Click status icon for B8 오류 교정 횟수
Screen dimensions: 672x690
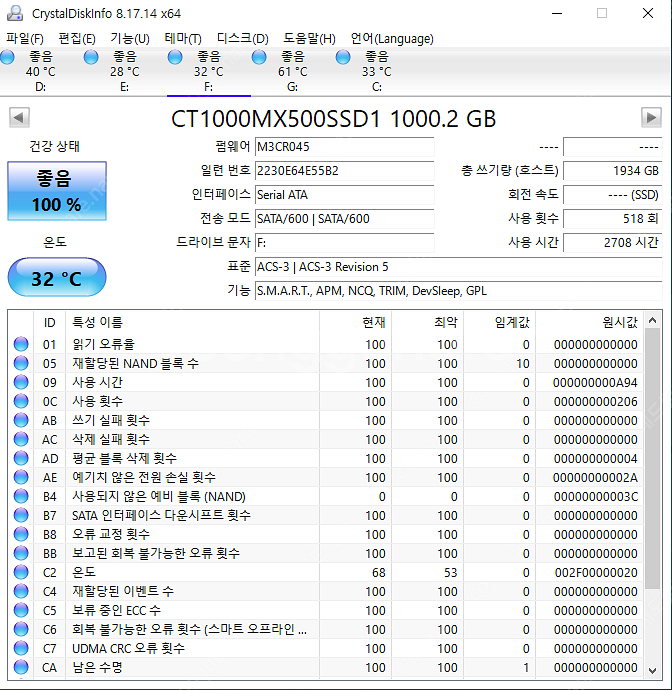[x=21, y=534]
